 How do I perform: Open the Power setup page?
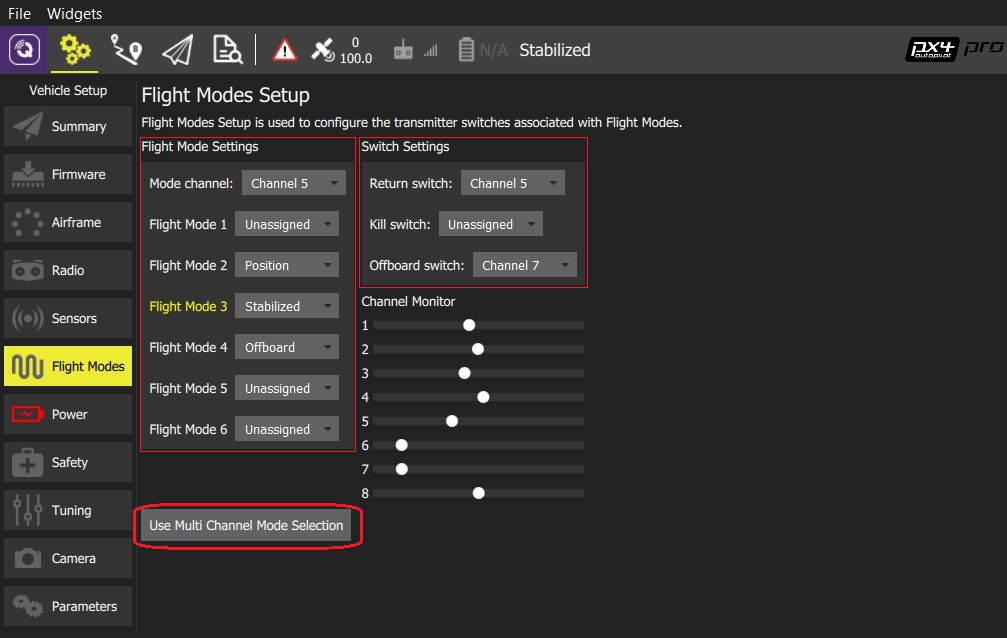68,414
